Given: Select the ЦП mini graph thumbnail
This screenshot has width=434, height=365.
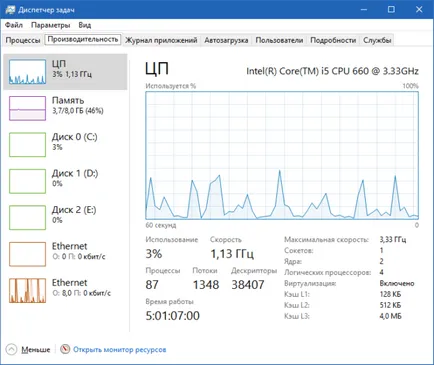Looking at the screenshot, I should (x=27, y=72).
